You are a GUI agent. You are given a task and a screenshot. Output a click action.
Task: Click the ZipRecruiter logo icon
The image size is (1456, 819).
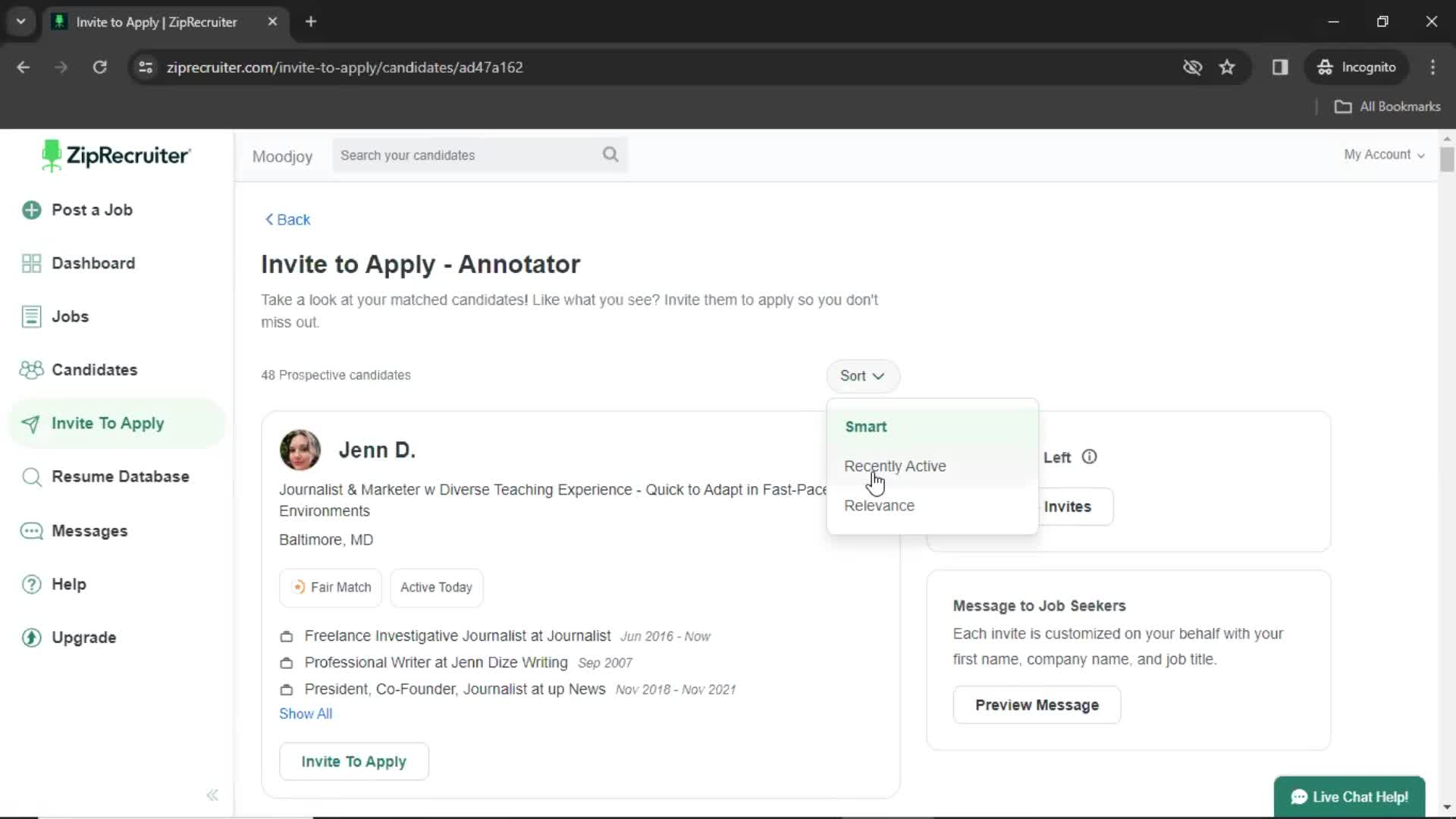[x=48, y=155]
